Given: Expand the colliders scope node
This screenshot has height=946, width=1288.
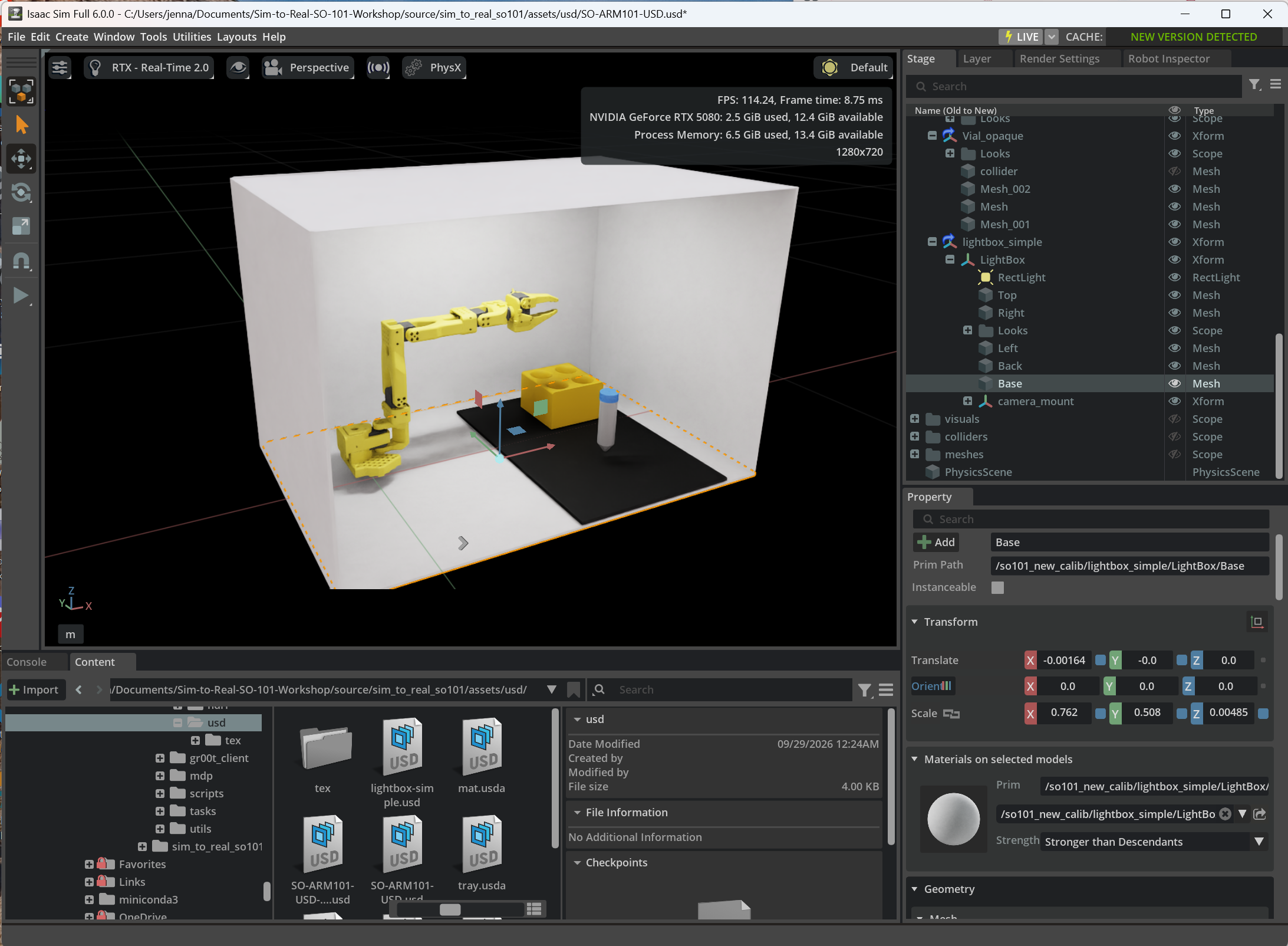Looking at the screenshot, I should point(914,436).
